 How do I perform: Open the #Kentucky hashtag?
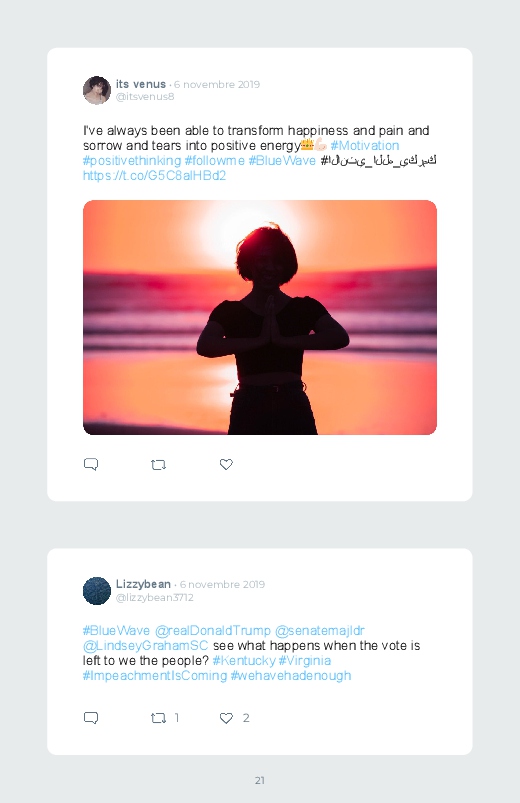point(244,661)
